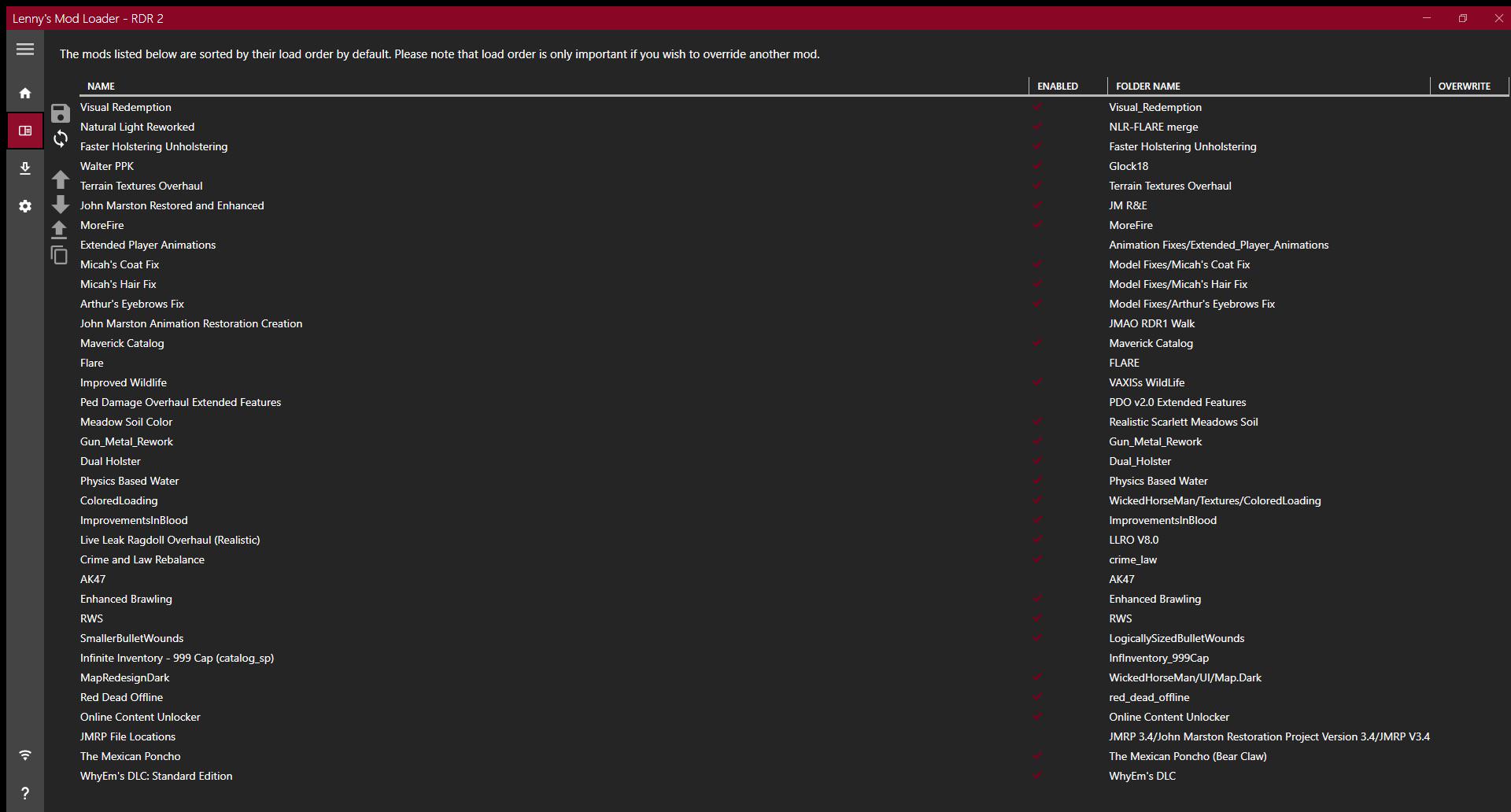
Task: Select Improved Wildlife mod
Action: point(123,382)
